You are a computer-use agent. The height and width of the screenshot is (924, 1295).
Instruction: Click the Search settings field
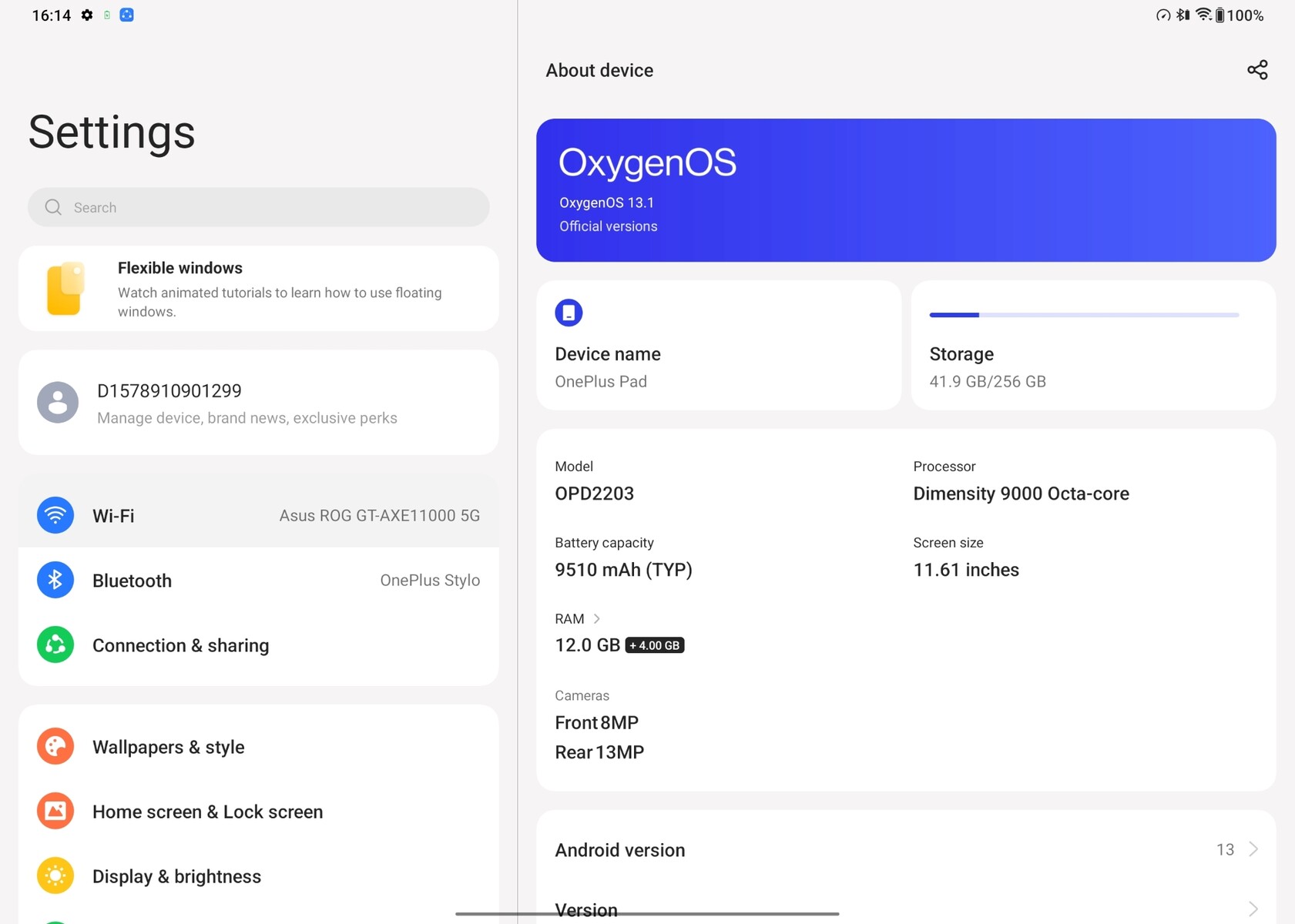[x=258, y=207]
